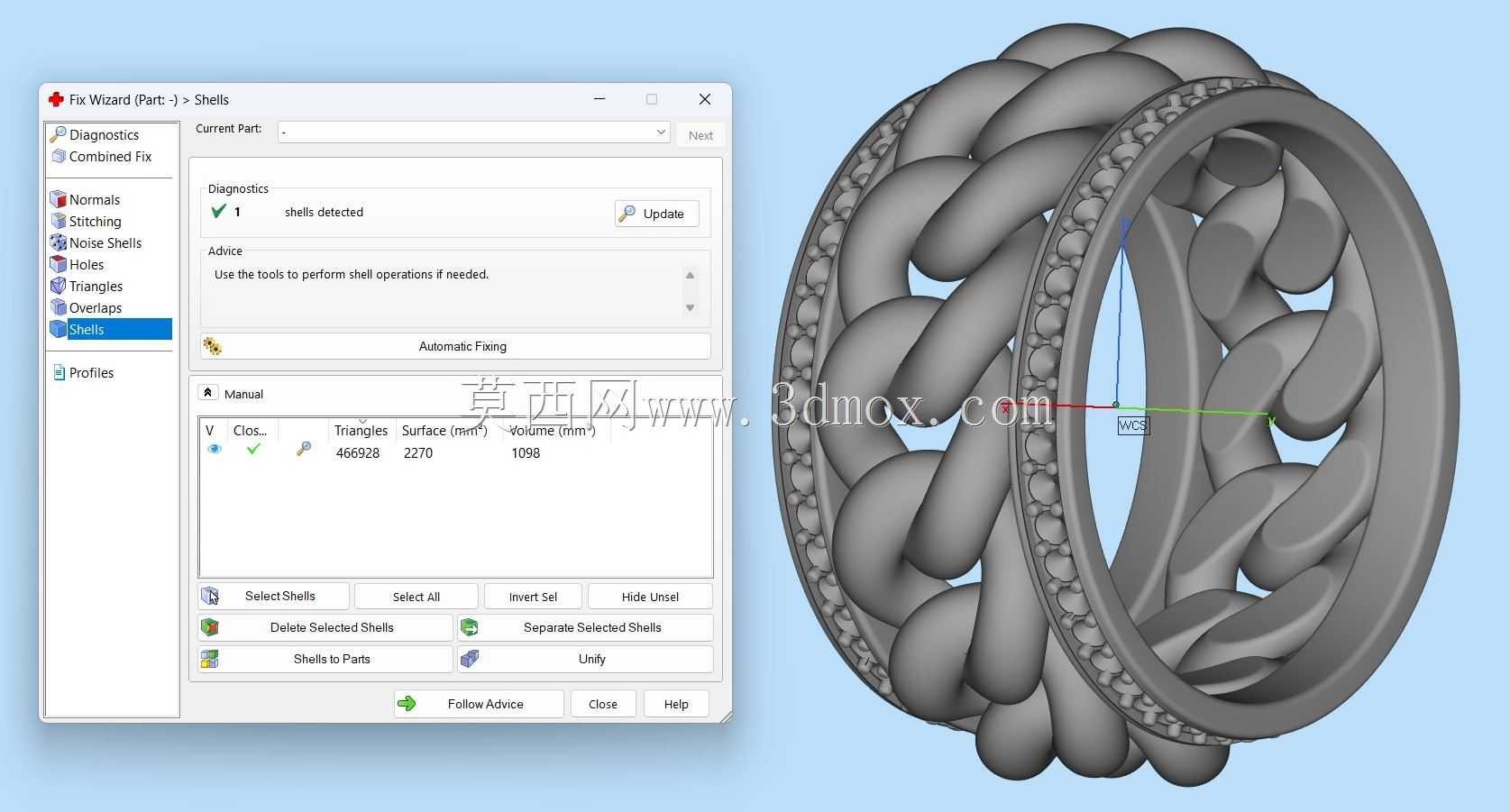Viewport: 1510px width, 812px height.
Task: Click the Shells cube icon
Action: (x=59, y=330)
